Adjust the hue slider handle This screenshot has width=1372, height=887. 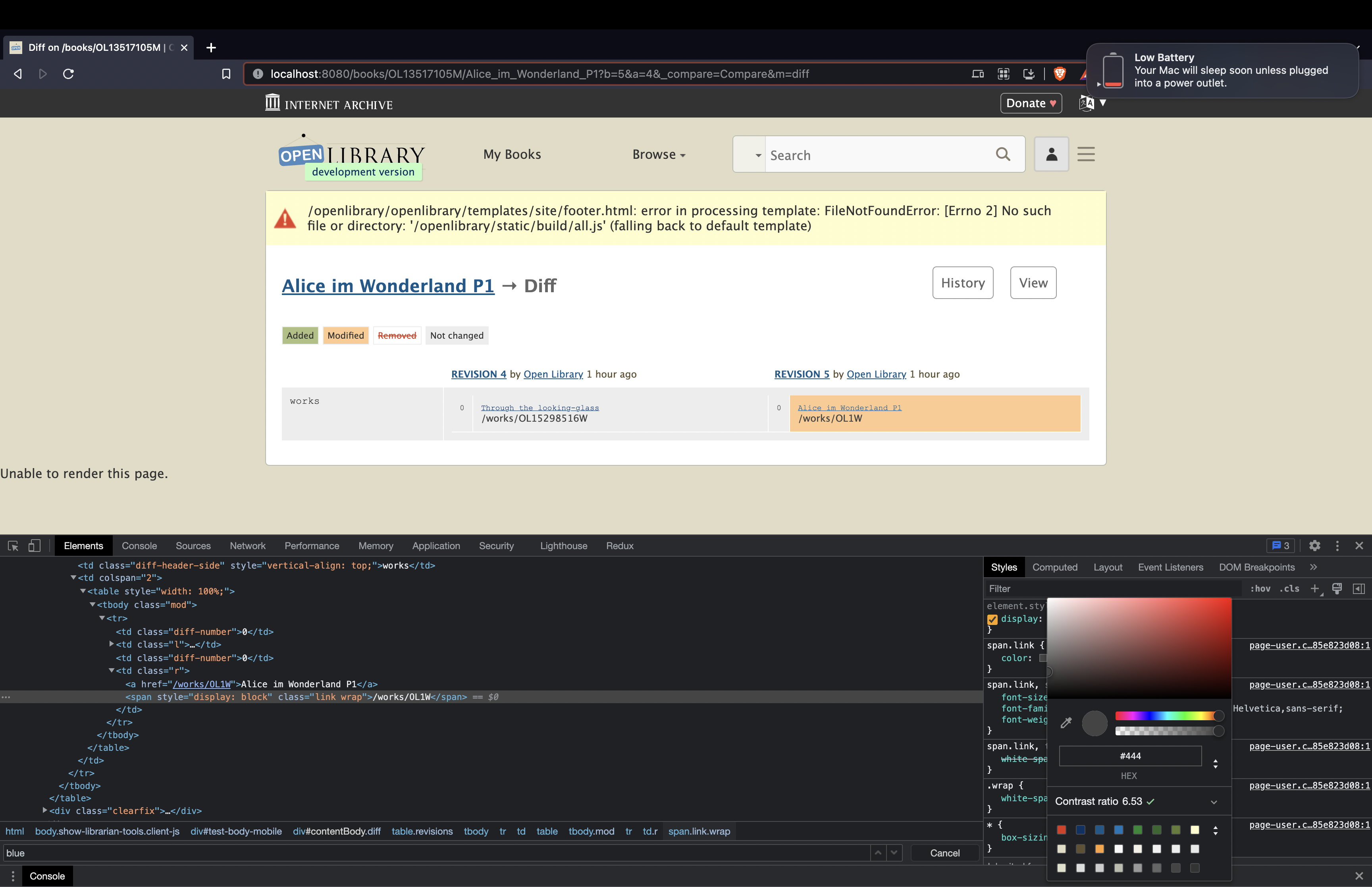1218,716
